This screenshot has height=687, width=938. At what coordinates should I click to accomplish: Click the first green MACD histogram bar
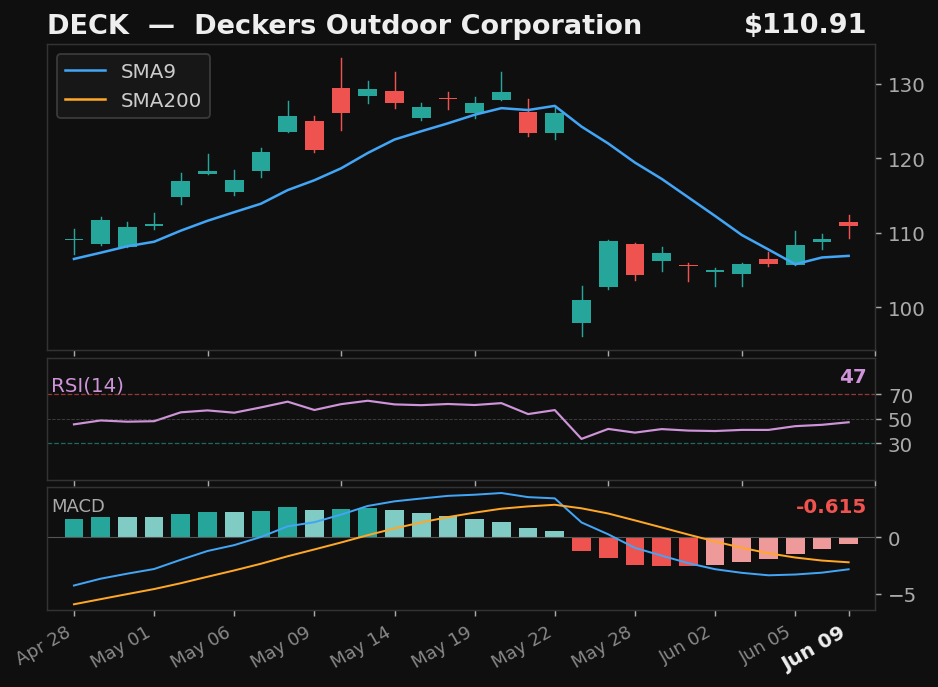(x=74, y=528)
